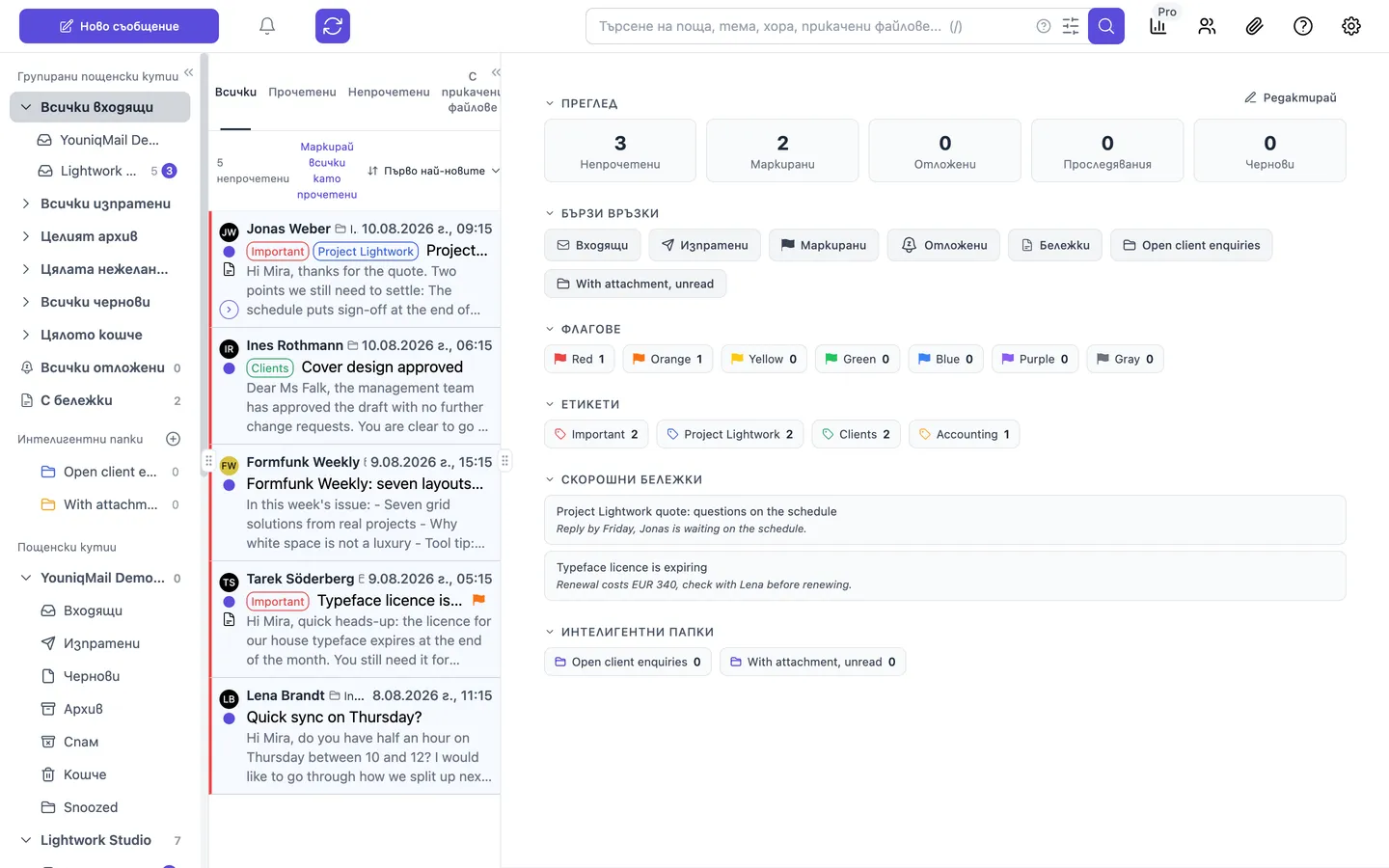Collapse message list with double chevron
Viewport: 1389px width, 868px height.
click(496, 72)
